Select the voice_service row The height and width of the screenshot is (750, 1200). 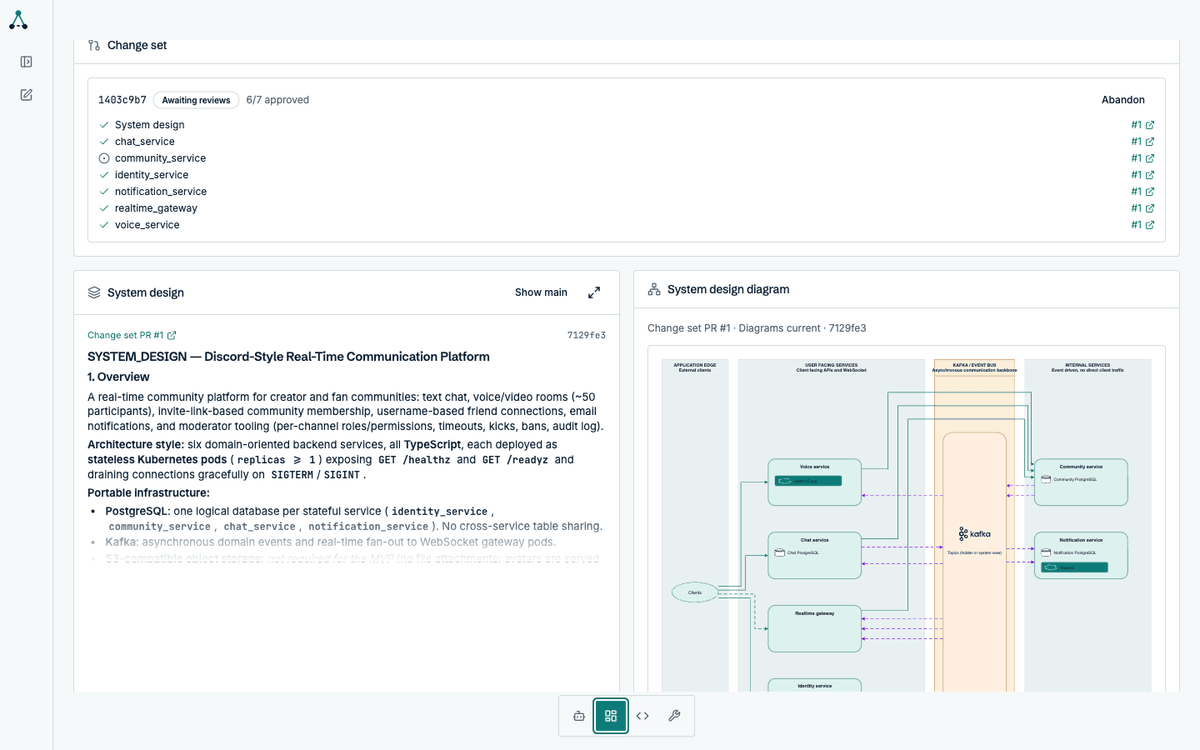[626, 225]
